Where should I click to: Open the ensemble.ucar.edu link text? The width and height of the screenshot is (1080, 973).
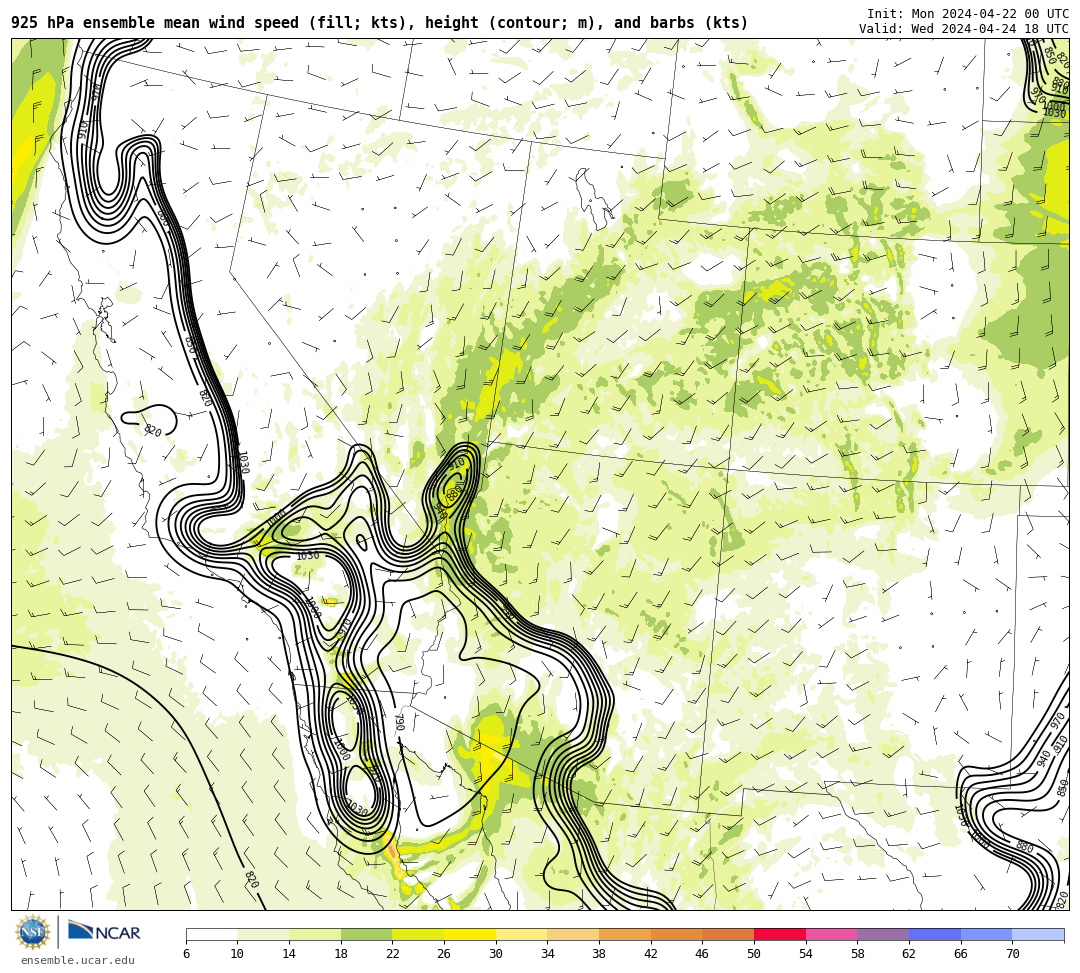[78, 960]
